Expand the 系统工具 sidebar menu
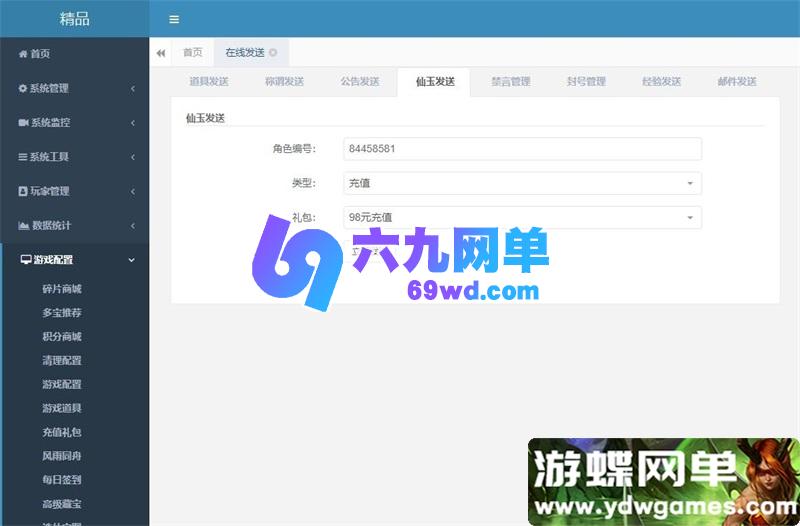The height and width of the screenshot is (526, 800). [74, 157]
